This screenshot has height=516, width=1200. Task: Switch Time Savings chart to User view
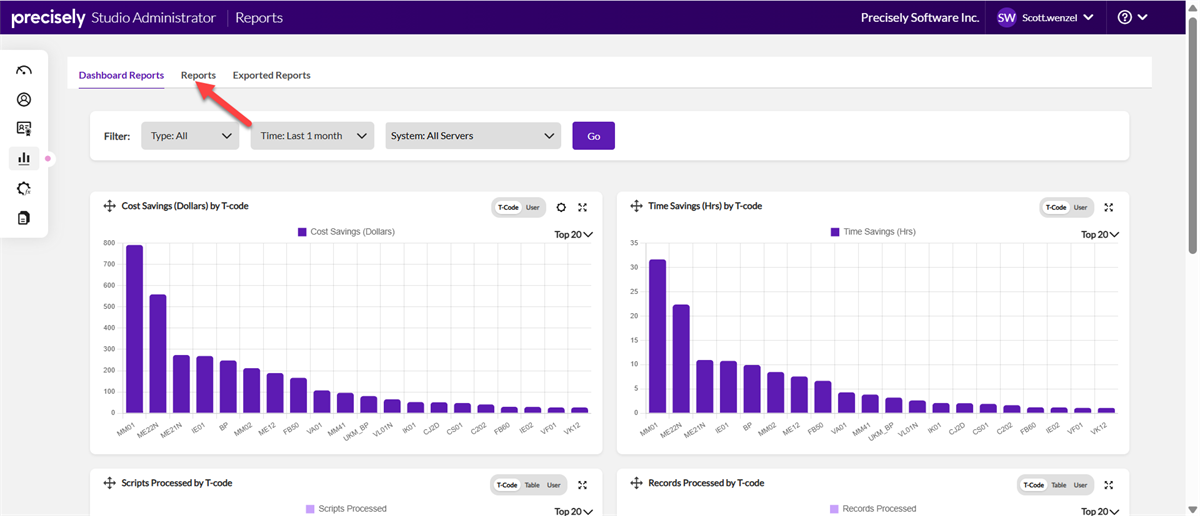click(1080, 207)
